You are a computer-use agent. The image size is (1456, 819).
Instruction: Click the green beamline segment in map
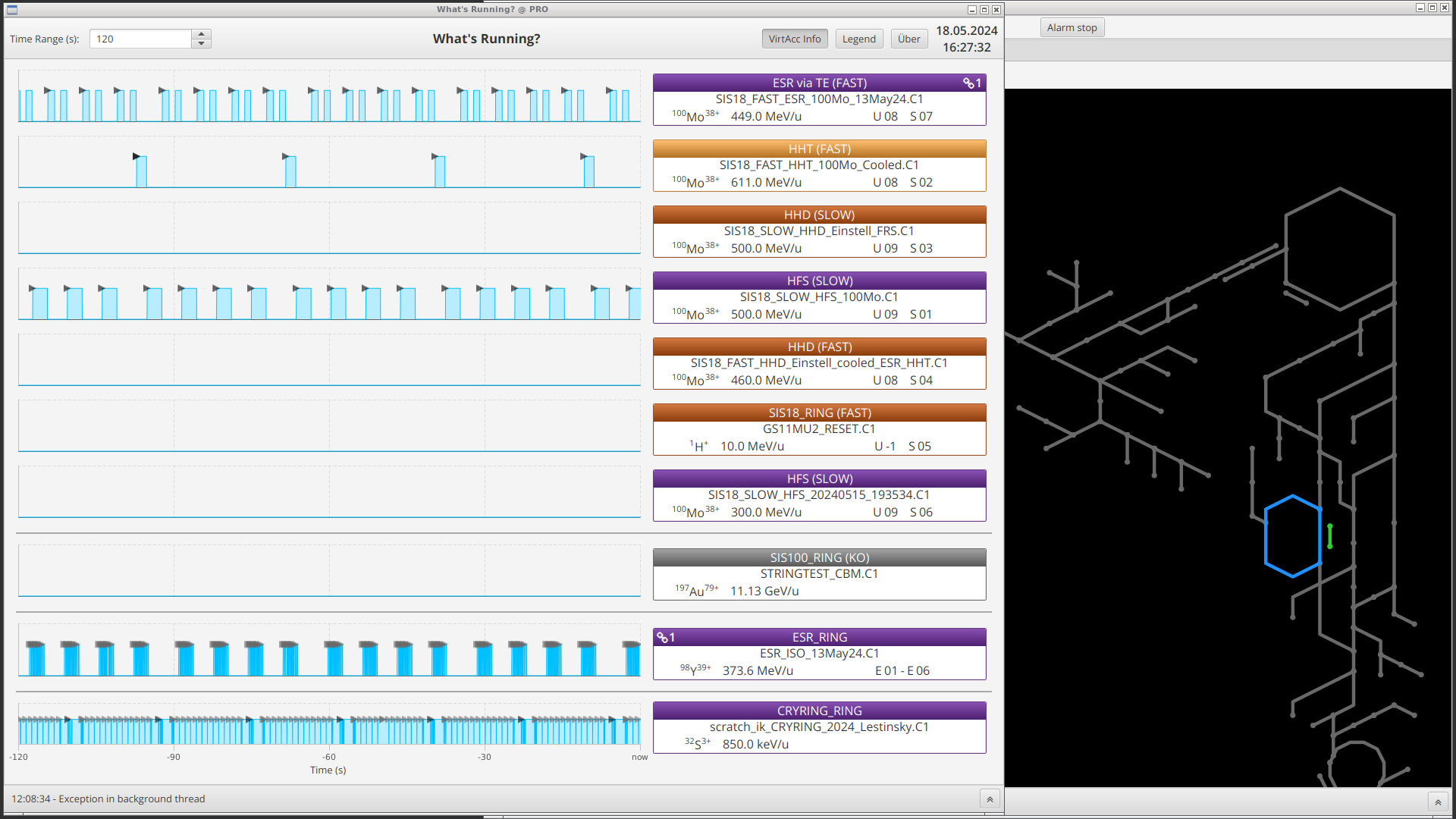pos(1329,536)
